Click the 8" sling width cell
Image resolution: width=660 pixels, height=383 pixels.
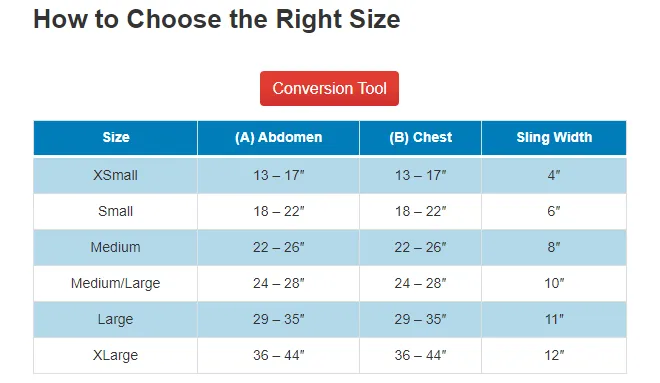pos(554,247)
